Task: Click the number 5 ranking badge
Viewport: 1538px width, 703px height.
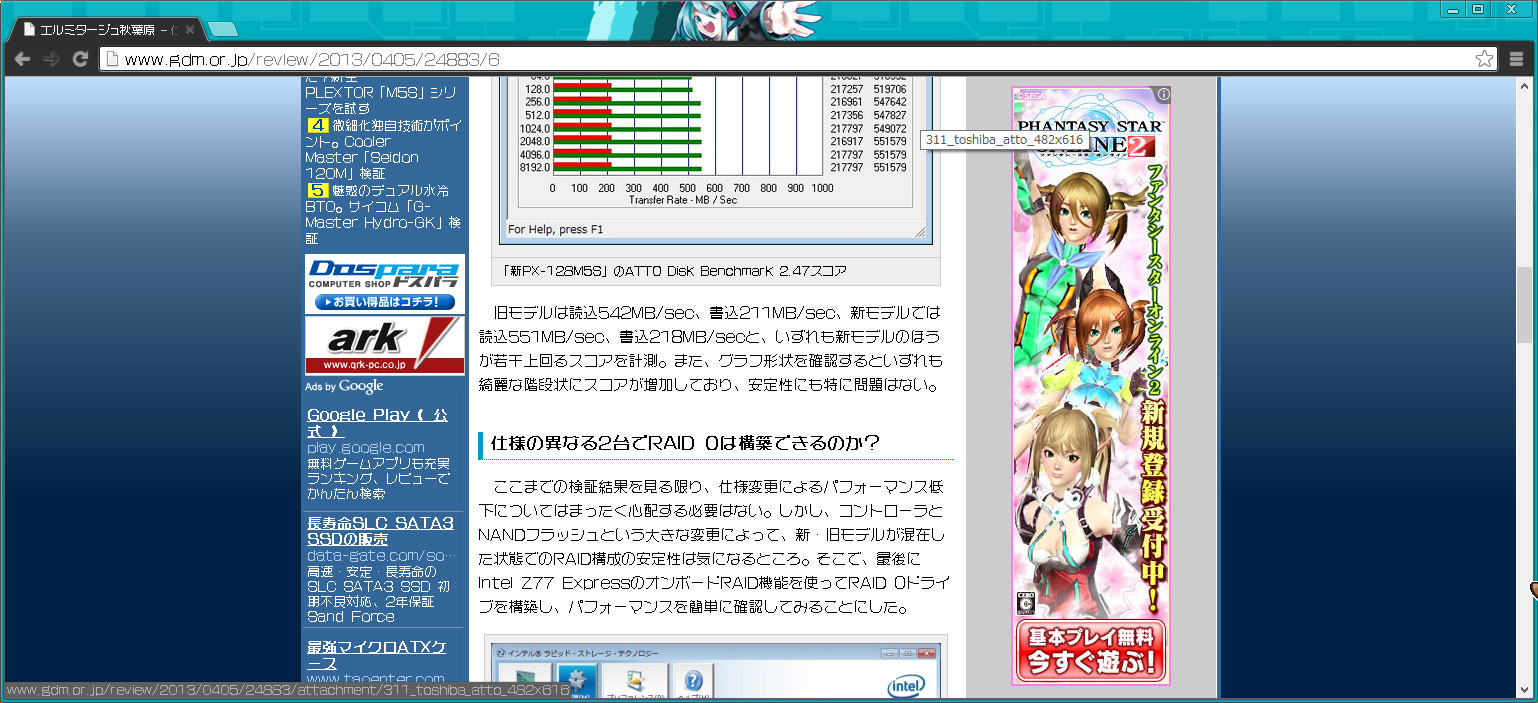Action: click(318, 190)
